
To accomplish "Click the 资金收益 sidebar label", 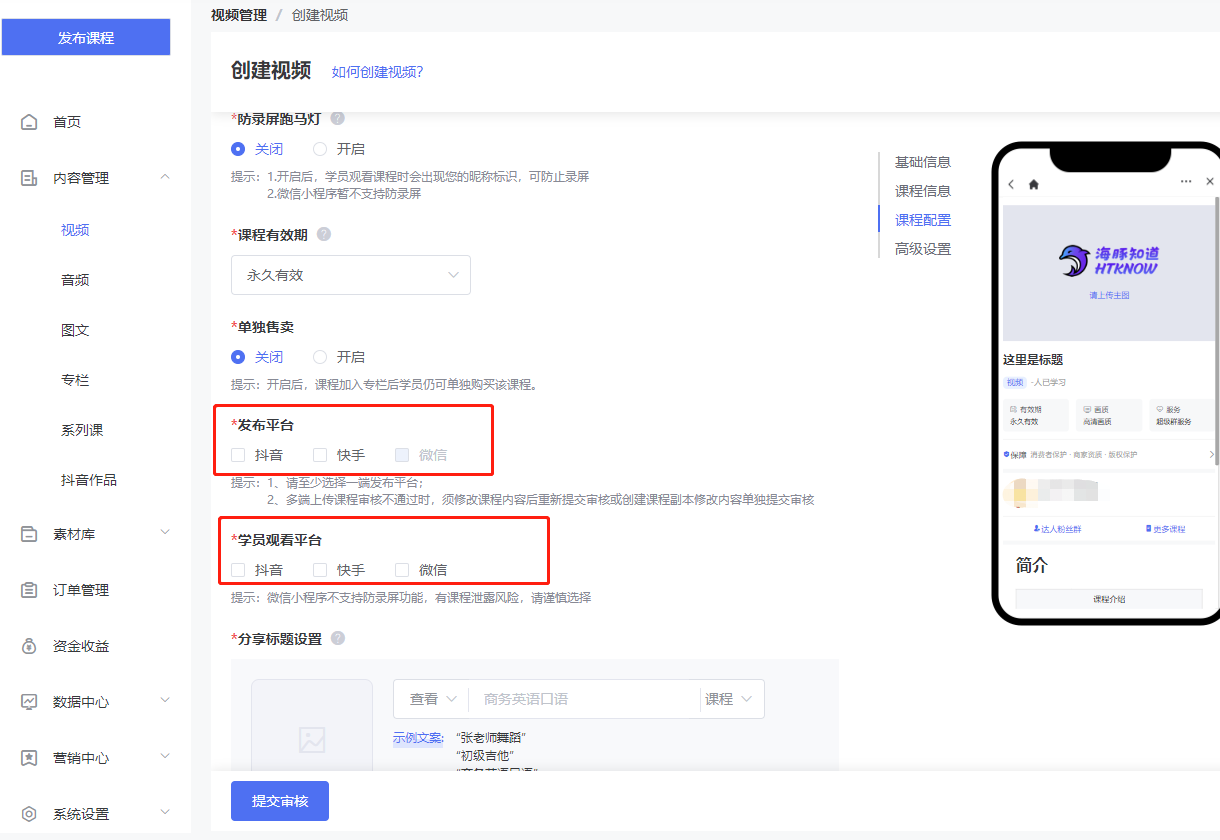I will coord(81,646).
